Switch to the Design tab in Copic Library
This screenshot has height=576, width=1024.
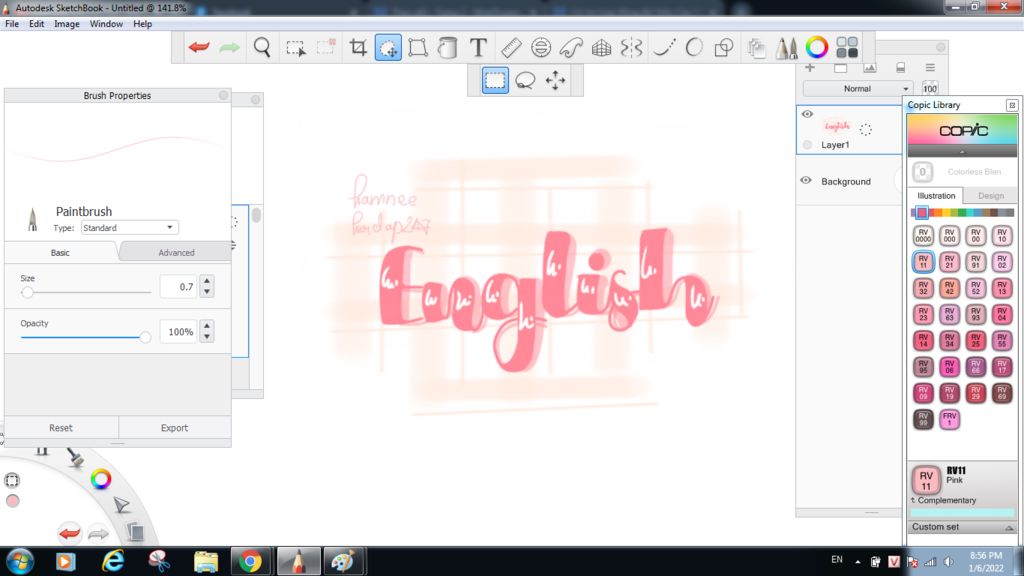pyautogui.click(x=990, y=195)
